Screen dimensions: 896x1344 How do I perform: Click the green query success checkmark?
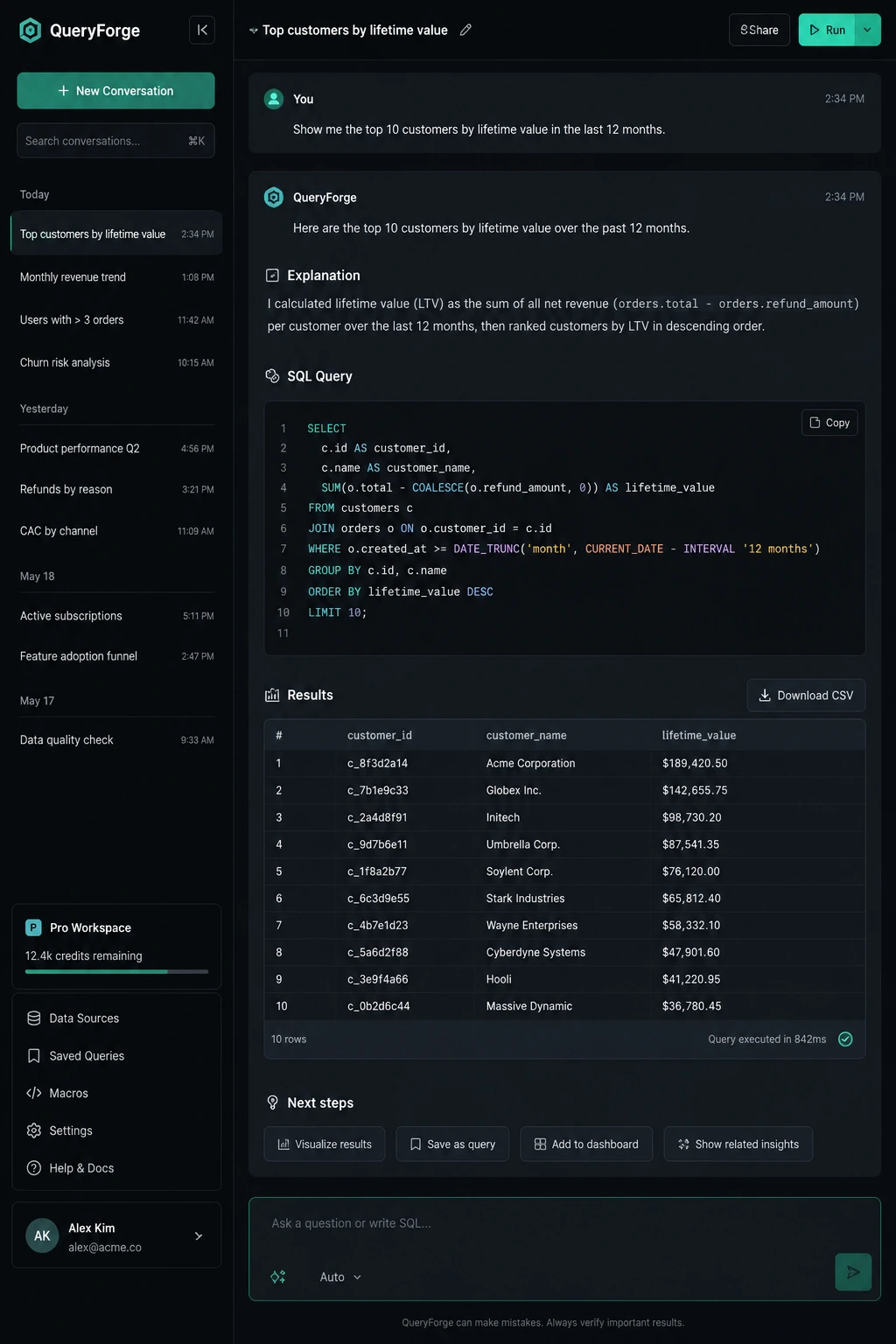point(845,1039)
